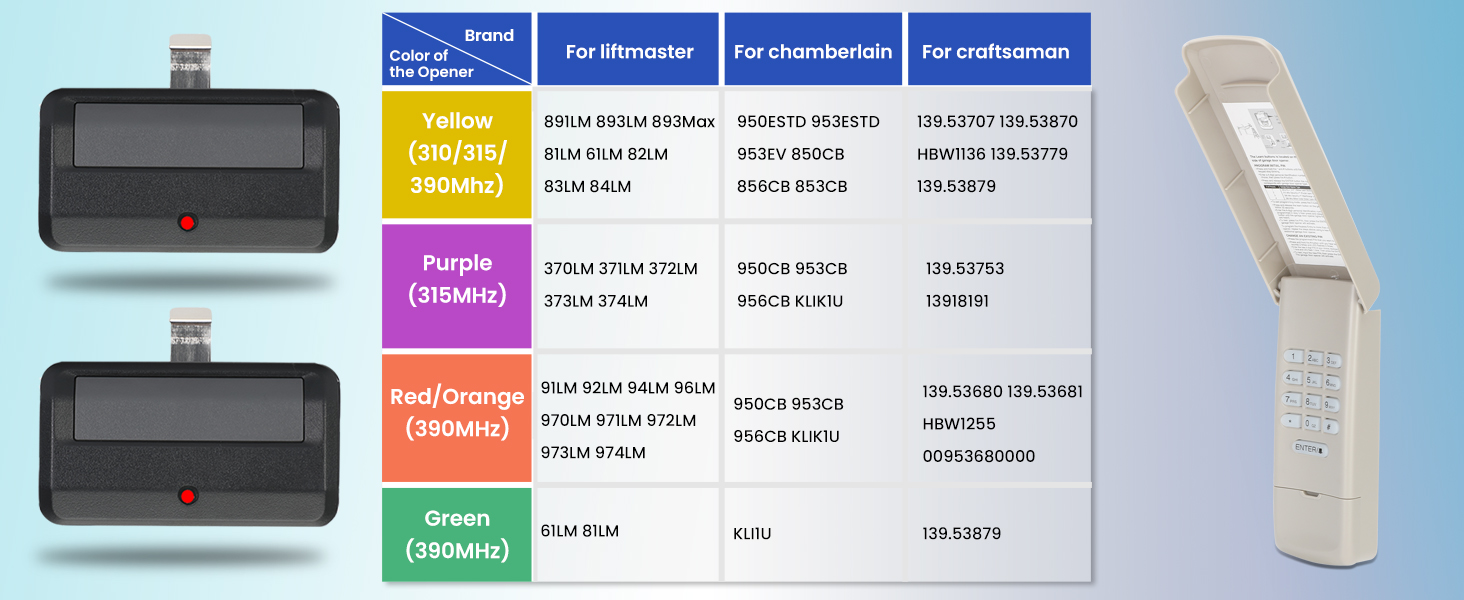Select the 'For chamberlain' column header

(812, 51)
